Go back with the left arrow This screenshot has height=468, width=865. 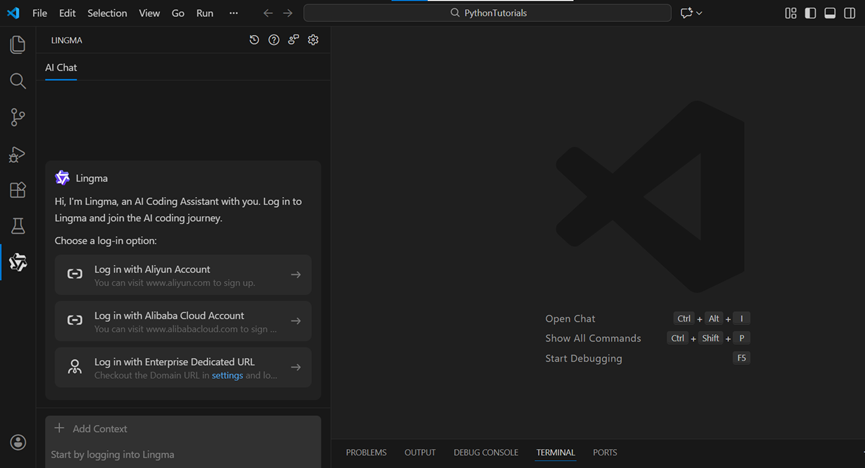click(x=268, y=13)
